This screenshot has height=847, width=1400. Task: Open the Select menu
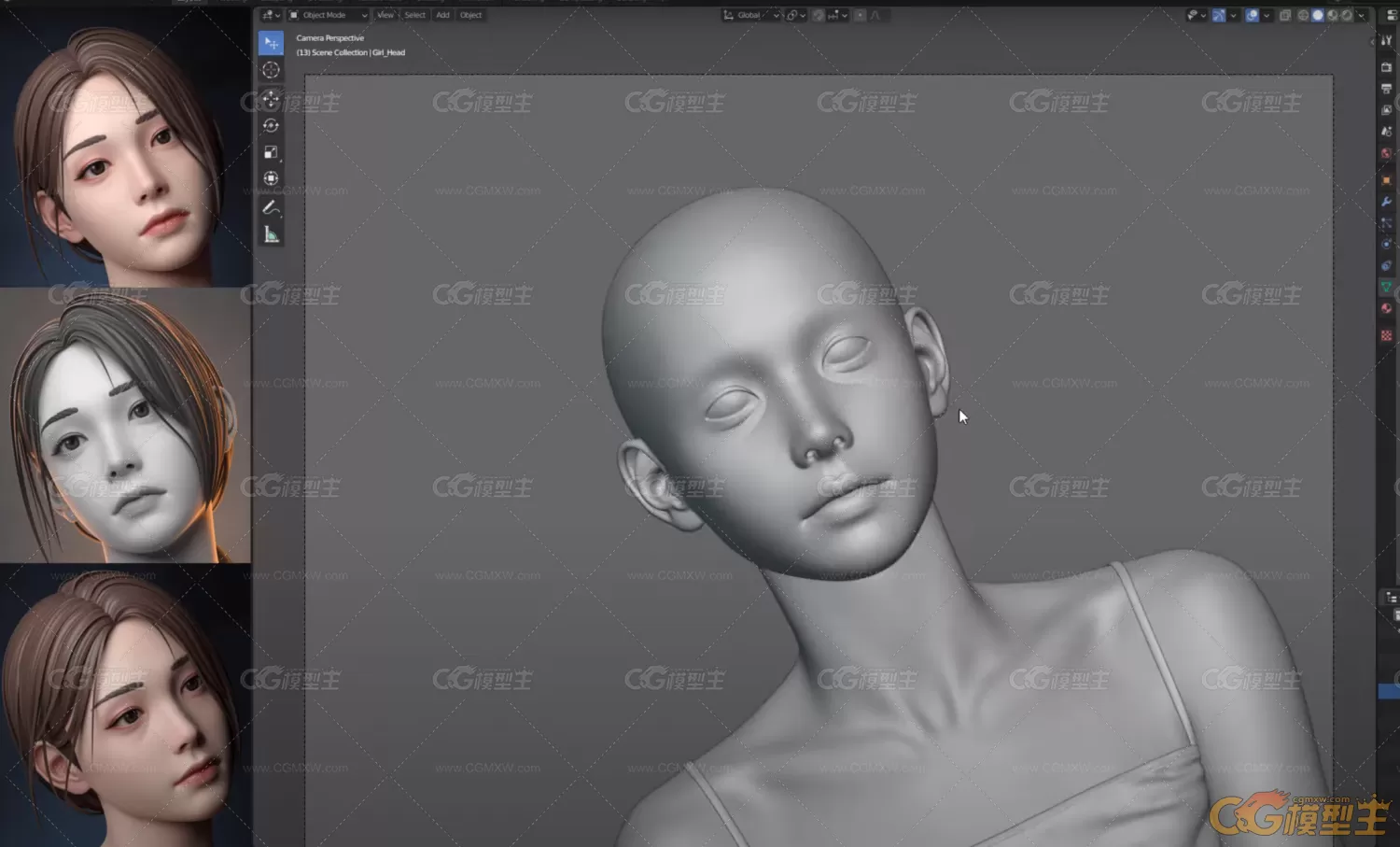(414, 15)
